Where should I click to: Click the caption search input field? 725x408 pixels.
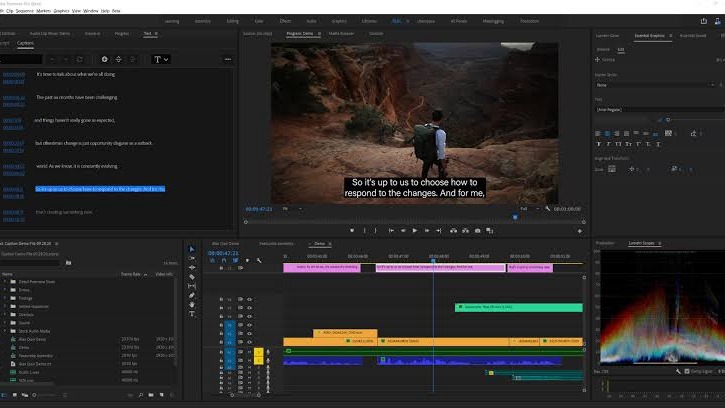[21, 59]
